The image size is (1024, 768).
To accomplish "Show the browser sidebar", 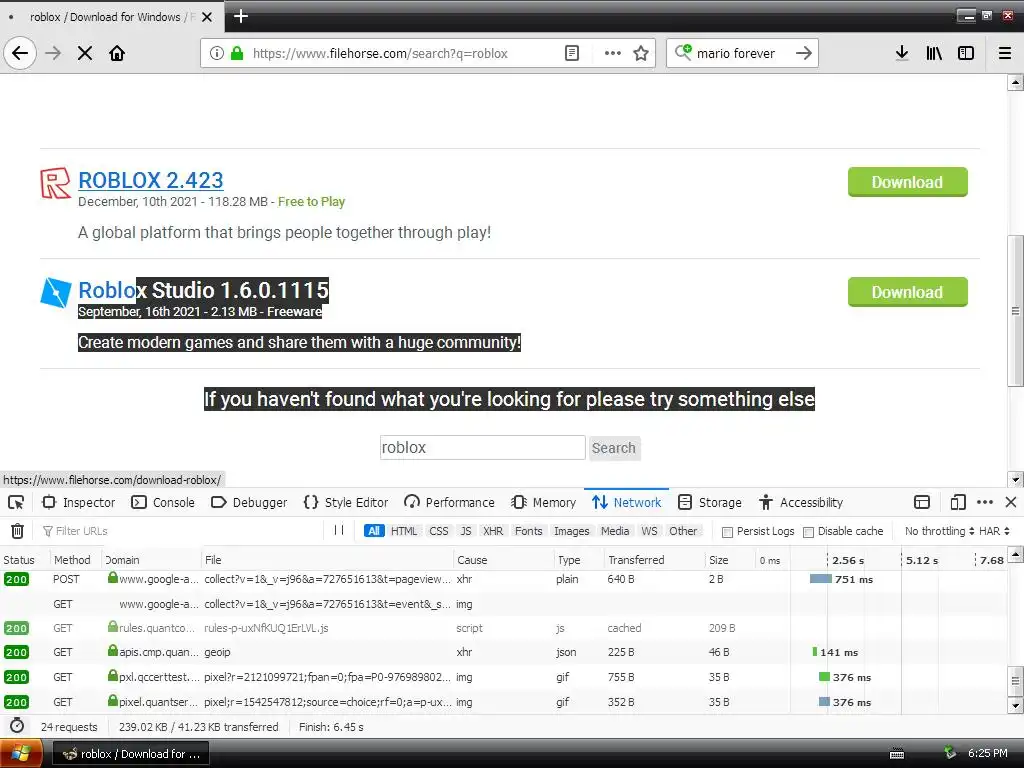I will pos(966,53).
